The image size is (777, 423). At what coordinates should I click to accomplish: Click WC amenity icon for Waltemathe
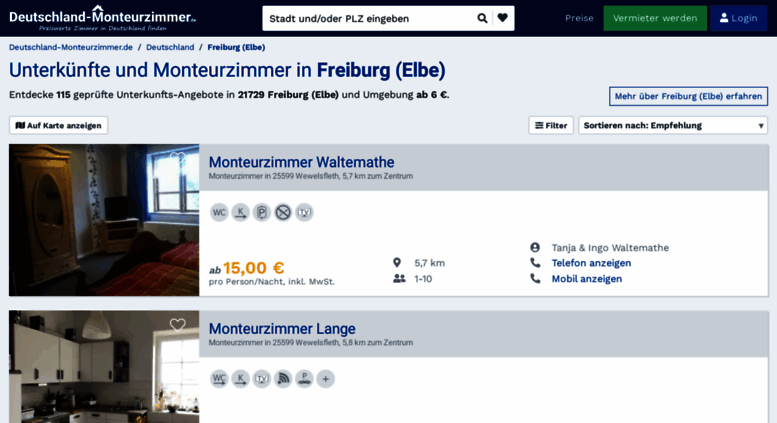[x=219, y=212]
